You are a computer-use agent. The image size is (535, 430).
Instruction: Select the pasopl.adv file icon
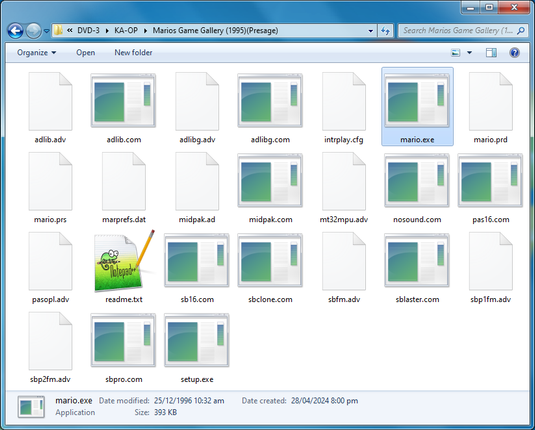point(50,261)
